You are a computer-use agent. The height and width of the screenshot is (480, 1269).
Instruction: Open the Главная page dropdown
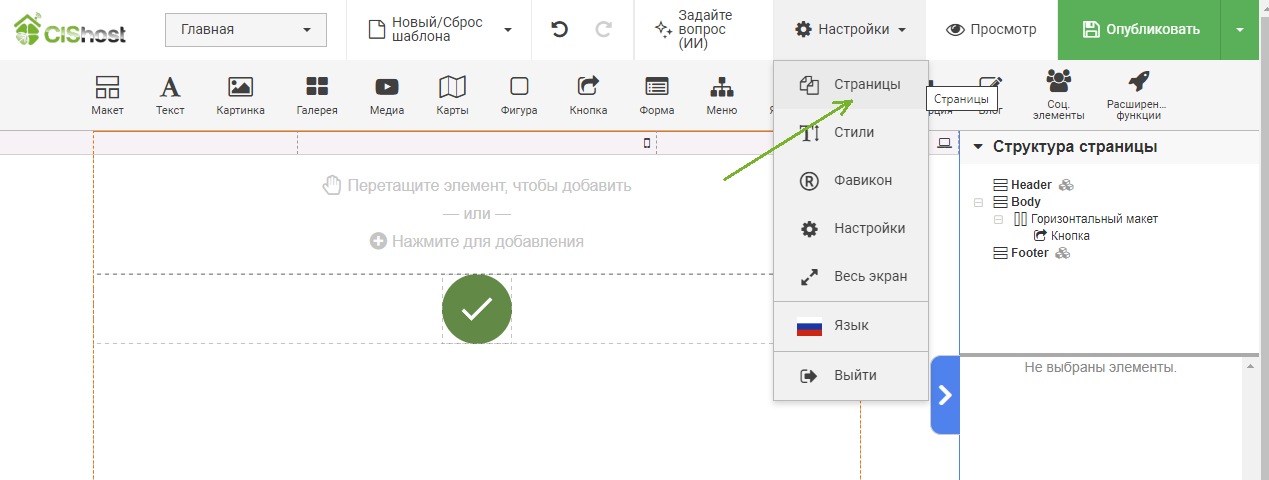[245, 30]
